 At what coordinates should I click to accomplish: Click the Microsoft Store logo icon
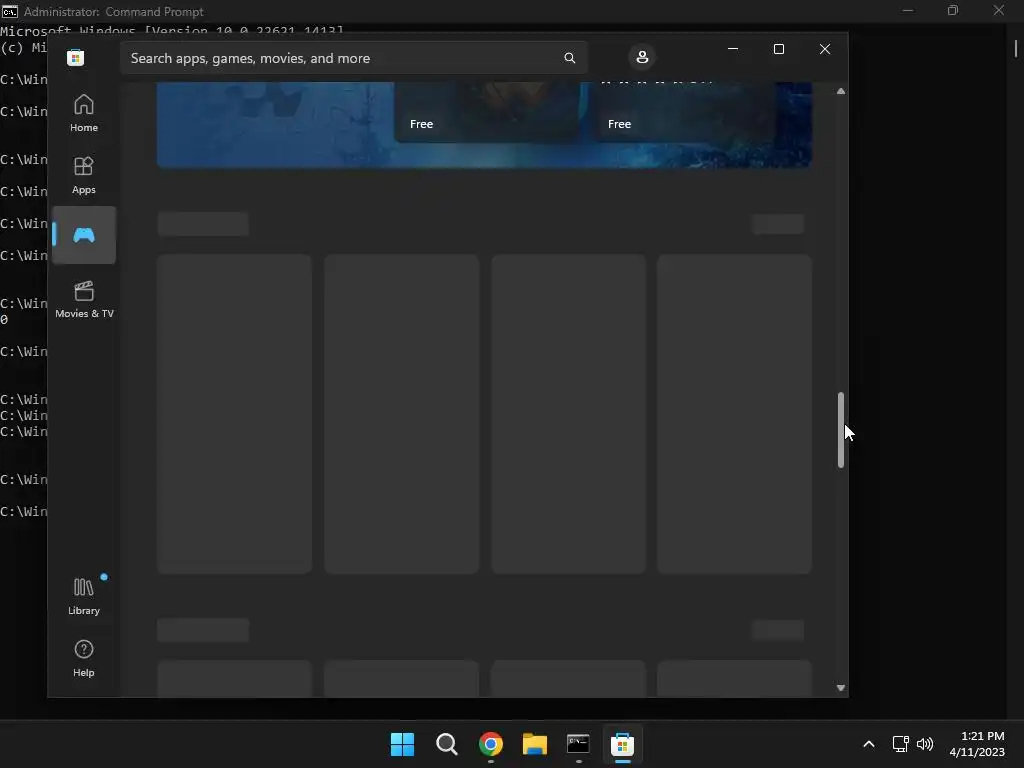coord(76,57)
